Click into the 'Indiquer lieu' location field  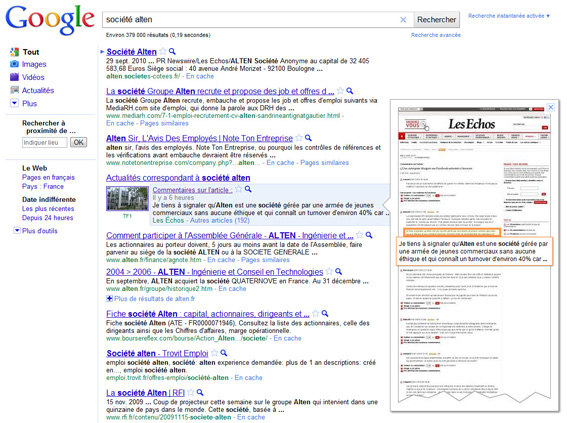(44, 142)
